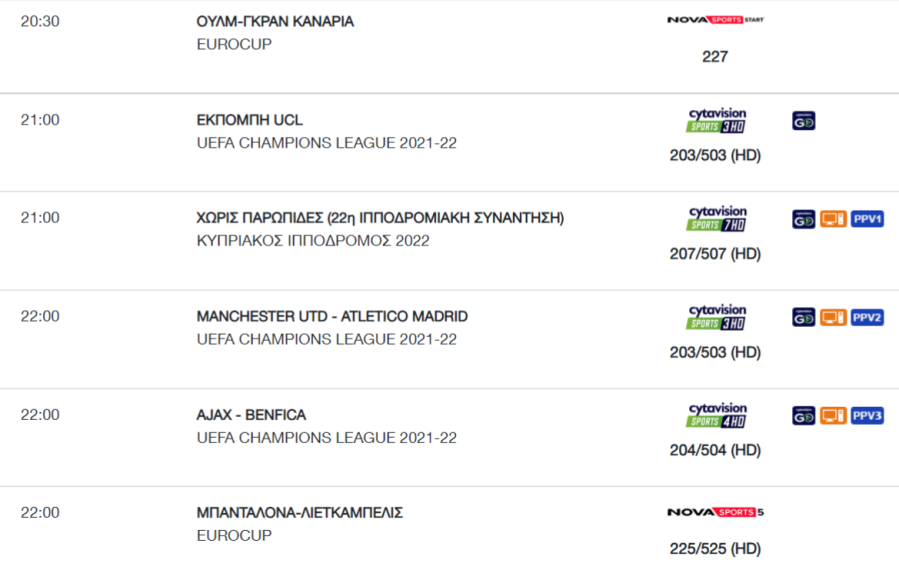Click the GO icon in the Ajax - Benfica row
Image resolution: width=899 pixels, height=570 pixels.
coord(803,415)
